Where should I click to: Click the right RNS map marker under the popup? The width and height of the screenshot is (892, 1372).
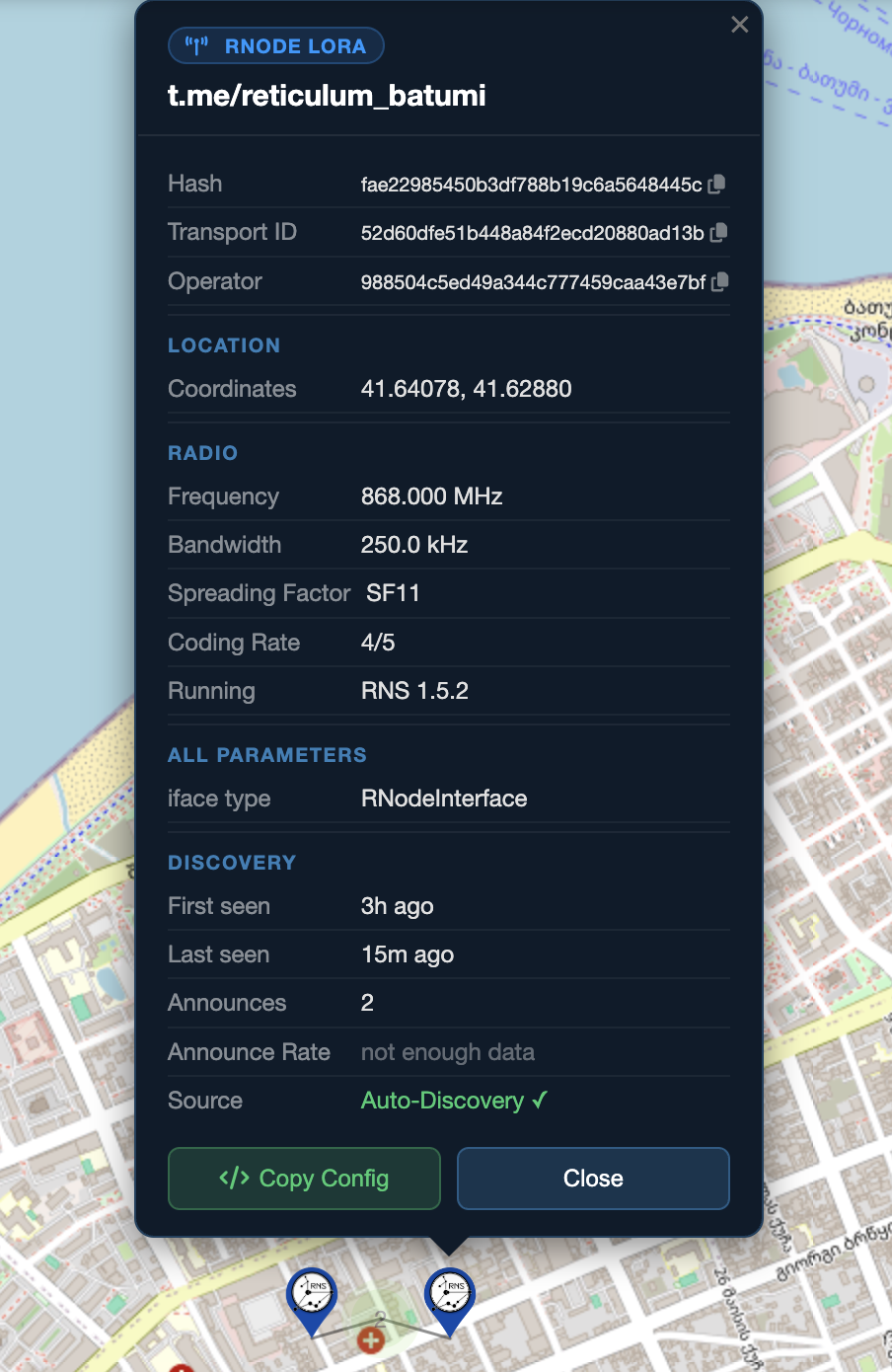click(450, 1302)
